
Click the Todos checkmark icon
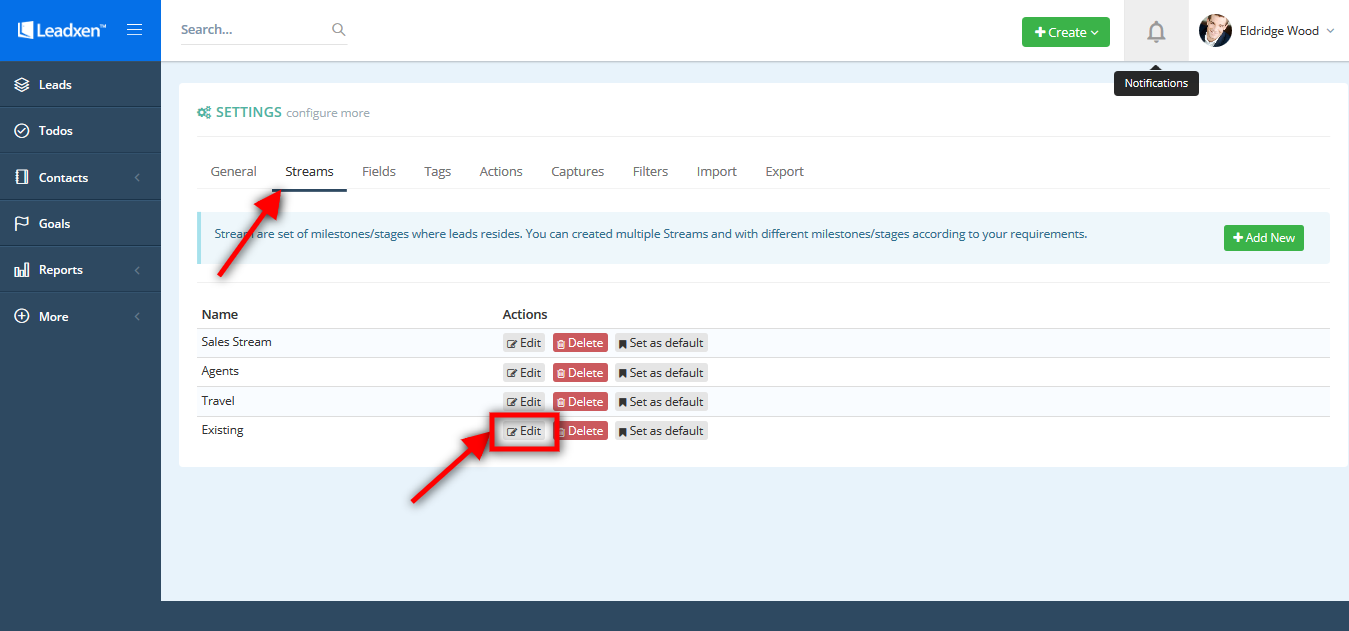[22, 131]
